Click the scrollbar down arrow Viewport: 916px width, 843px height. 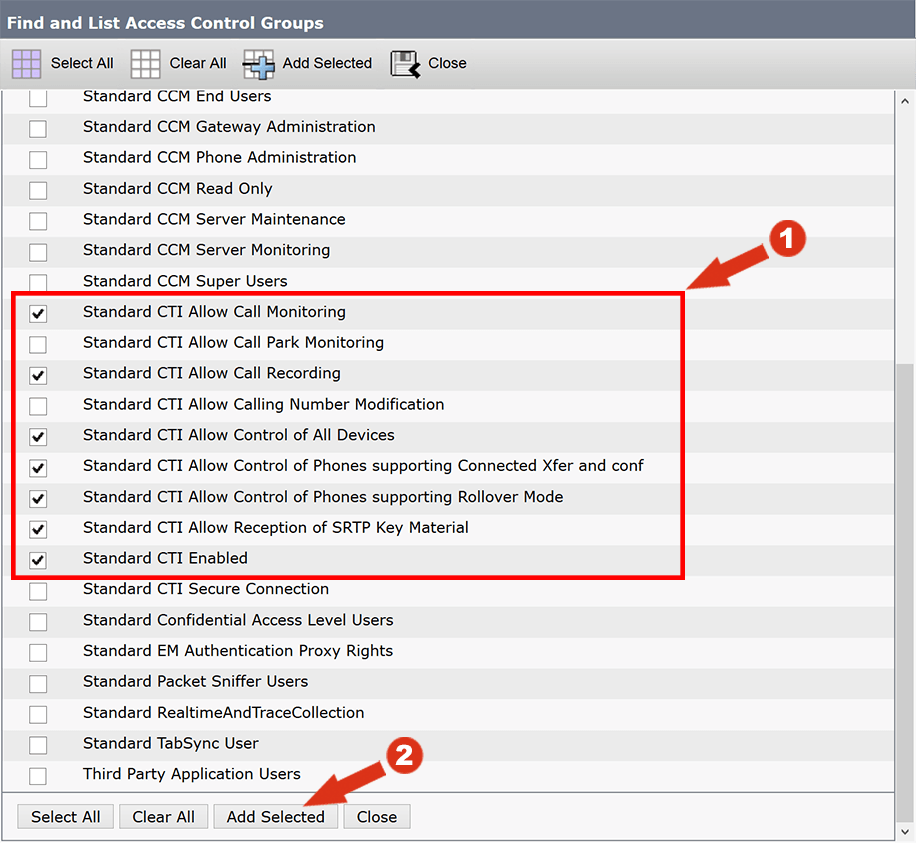click(x=905, y=831)
